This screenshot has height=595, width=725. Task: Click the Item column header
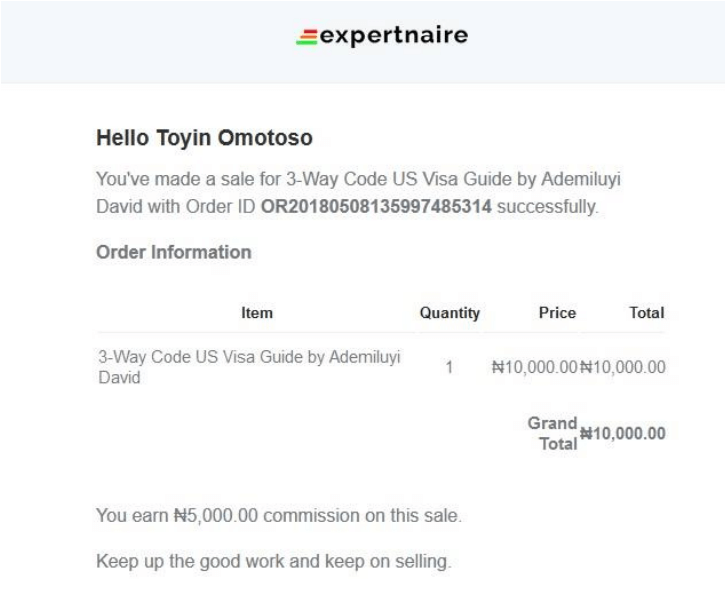(x=257, y=313)
